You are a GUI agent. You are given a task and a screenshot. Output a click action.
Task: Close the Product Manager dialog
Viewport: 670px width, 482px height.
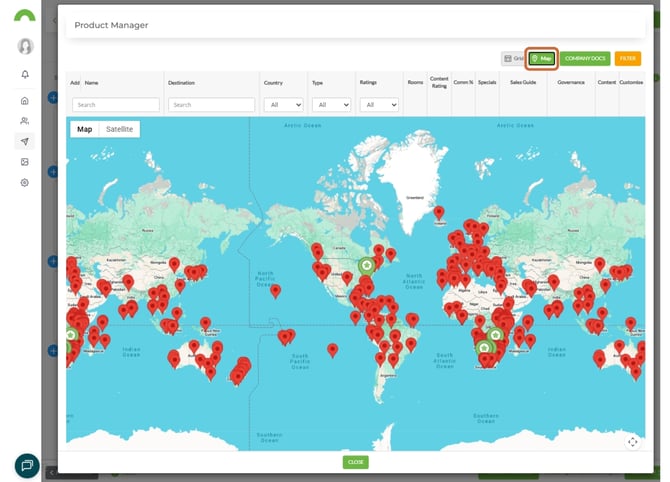tap(356, 462)
